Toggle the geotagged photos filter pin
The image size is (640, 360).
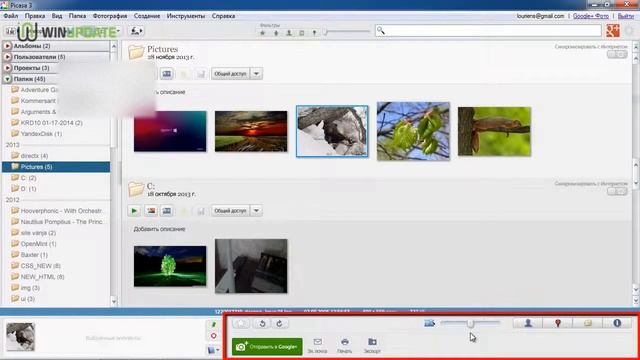tap(314, 33)
